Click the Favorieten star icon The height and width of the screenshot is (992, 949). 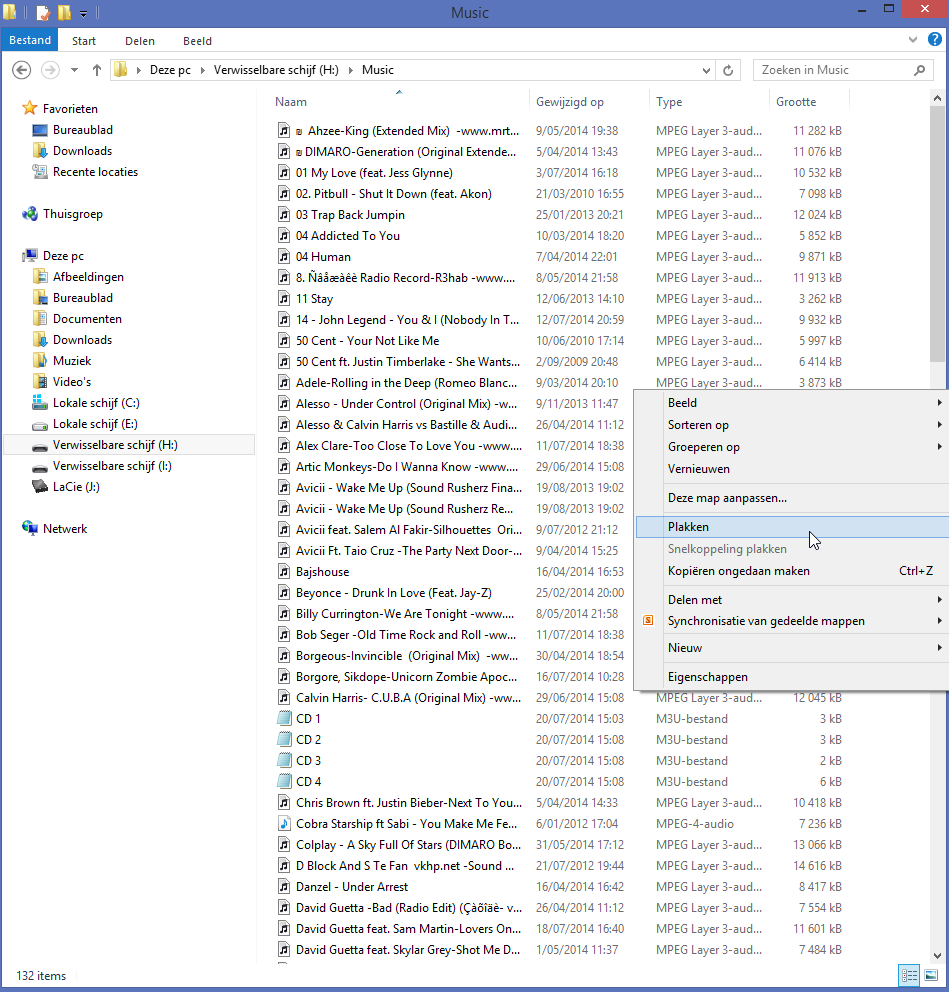click(x=29, y=108)
